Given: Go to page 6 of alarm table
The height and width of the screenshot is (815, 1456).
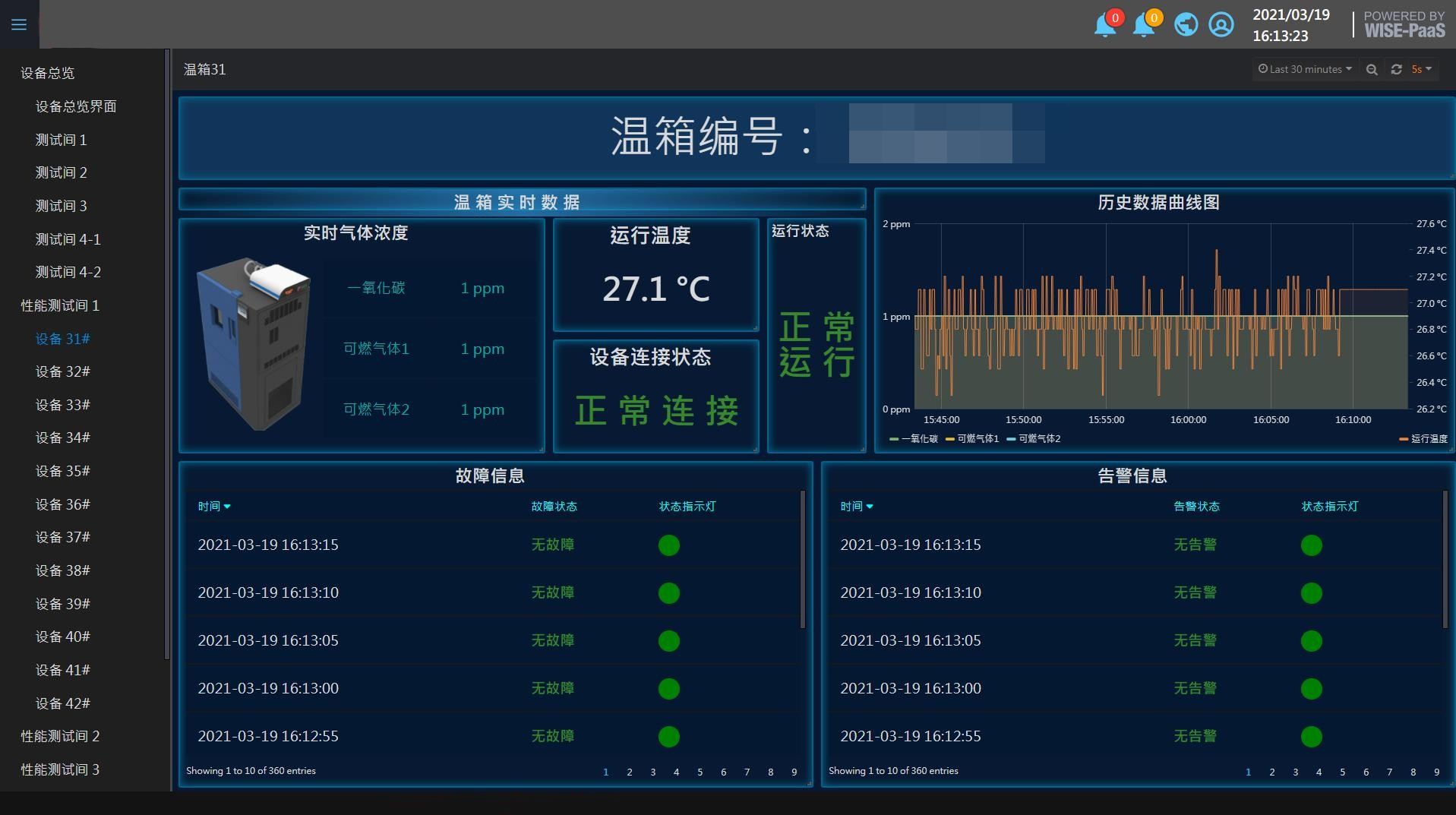Looking at the screenshot, I should pyautogui.click(x=1366, y=772).
